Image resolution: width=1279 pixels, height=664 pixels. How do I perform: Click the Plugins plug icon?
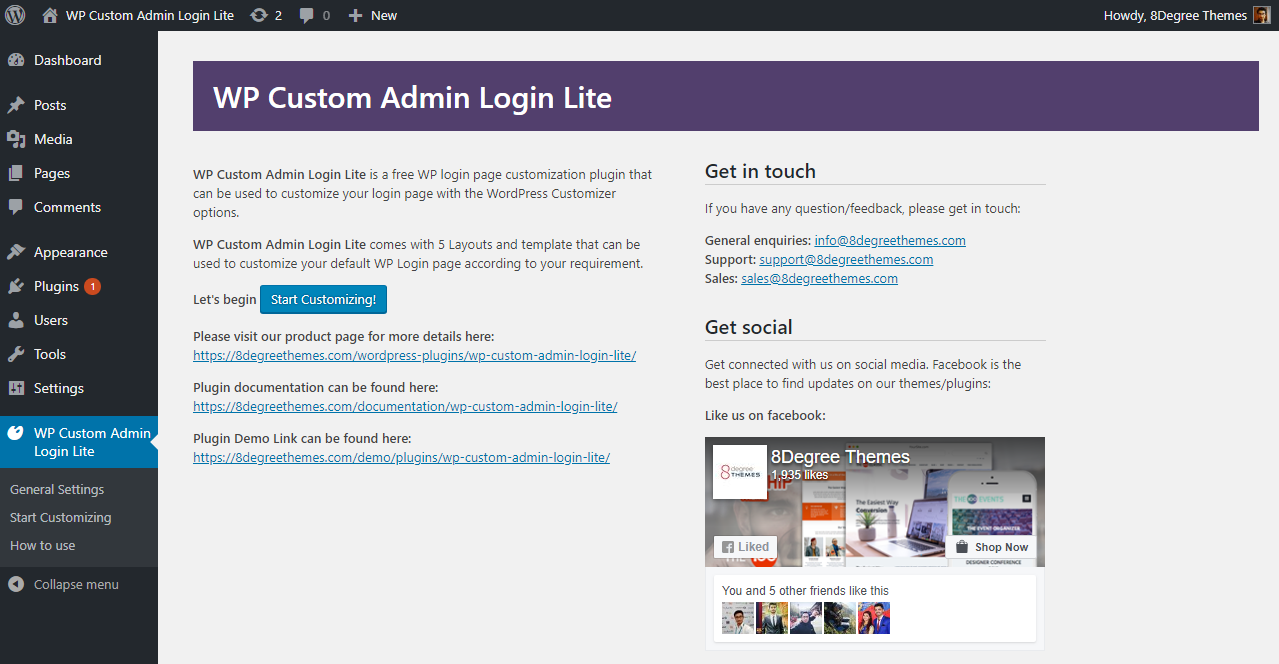coord(16,286)
